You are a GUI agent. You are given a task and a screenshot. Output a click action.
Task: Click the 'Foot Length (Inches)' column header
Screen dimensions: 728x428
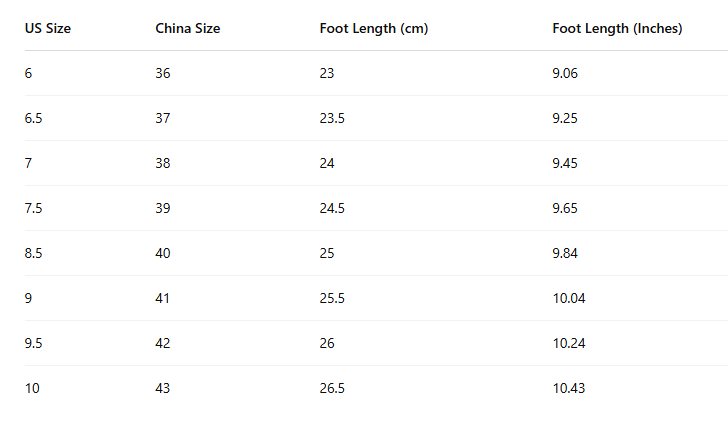pos(617,28)
